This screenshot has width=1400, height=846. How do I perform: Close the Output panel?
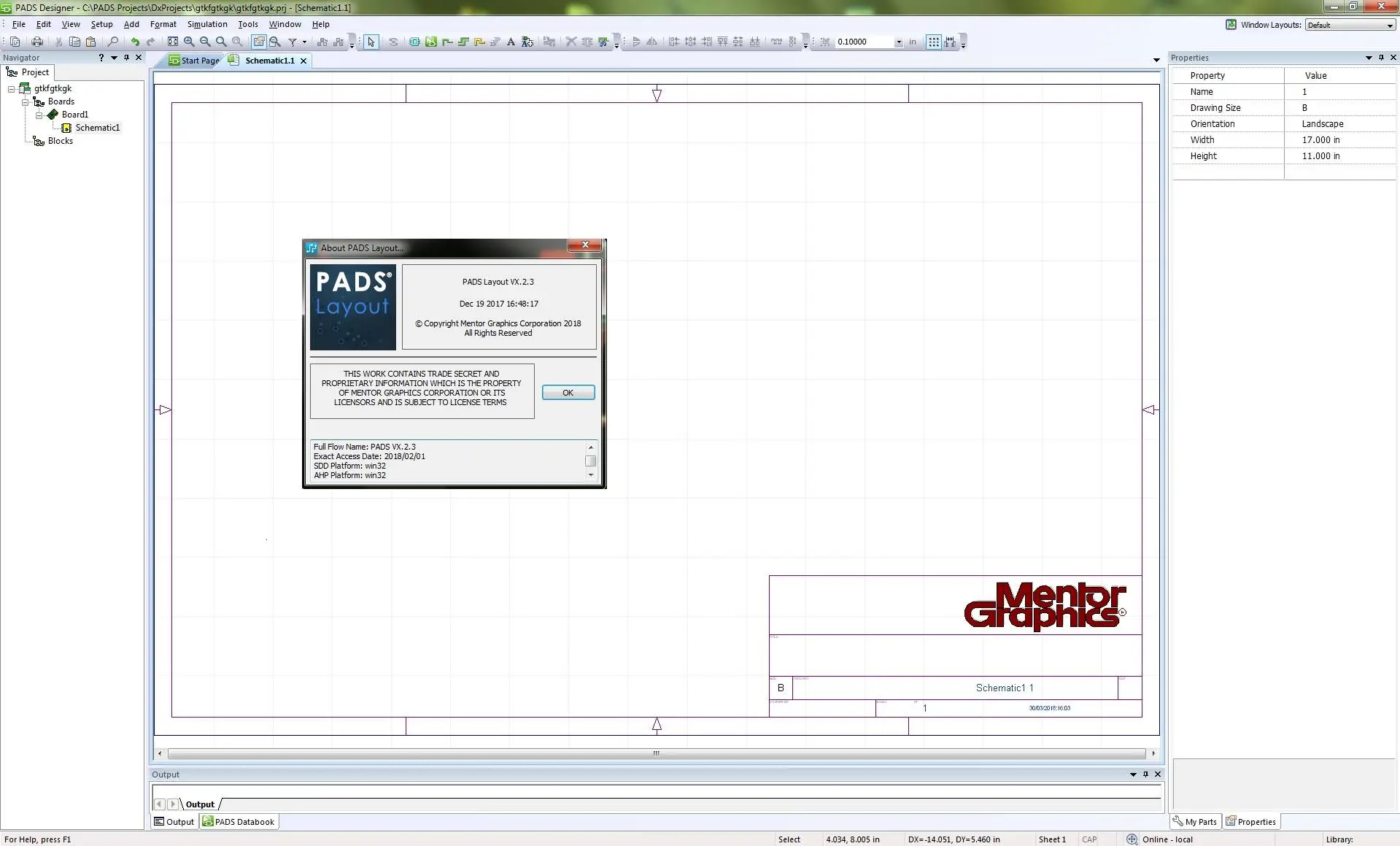(1158, 774)
